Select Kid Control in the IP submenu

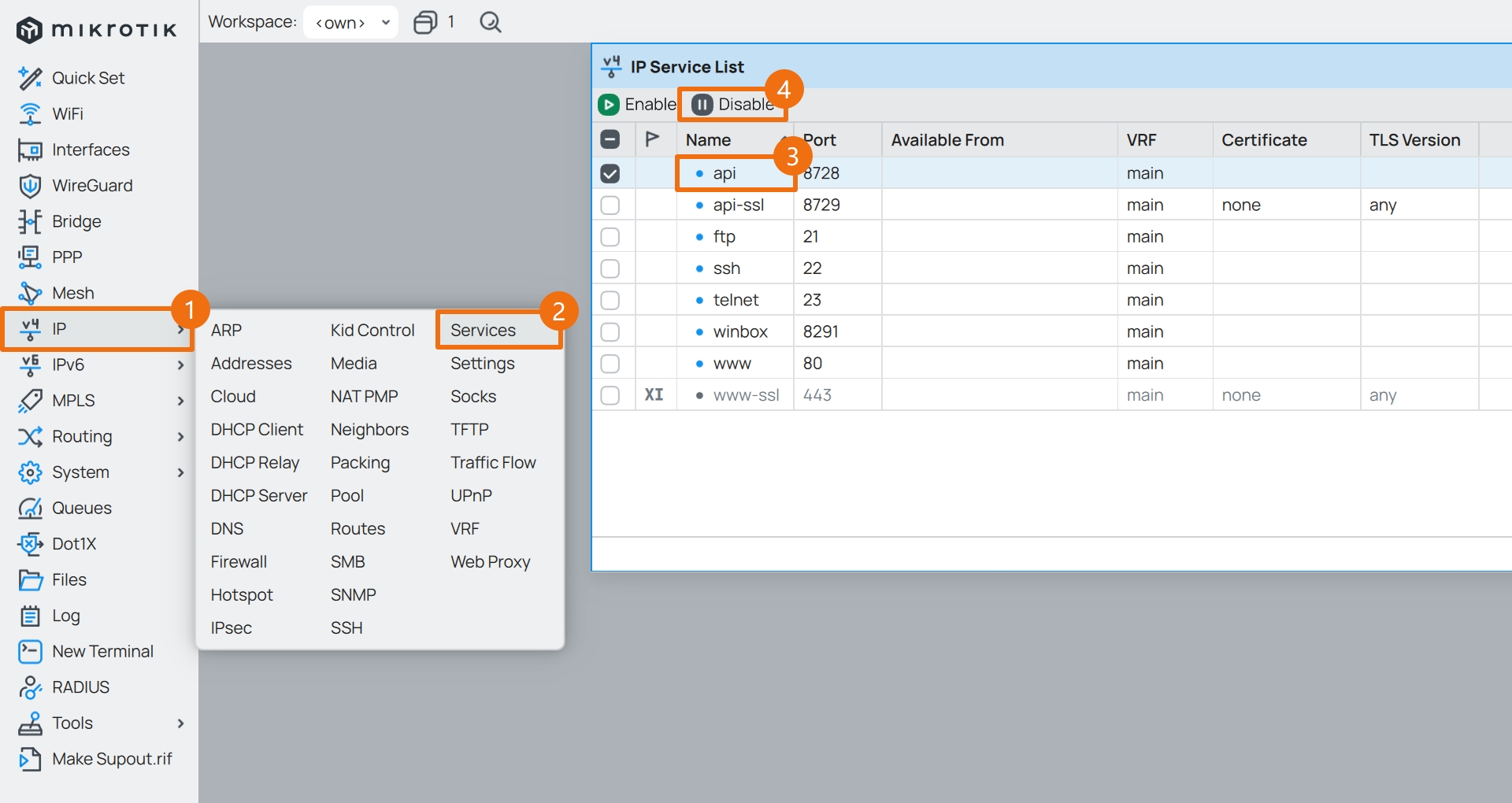tap(372, 331)
